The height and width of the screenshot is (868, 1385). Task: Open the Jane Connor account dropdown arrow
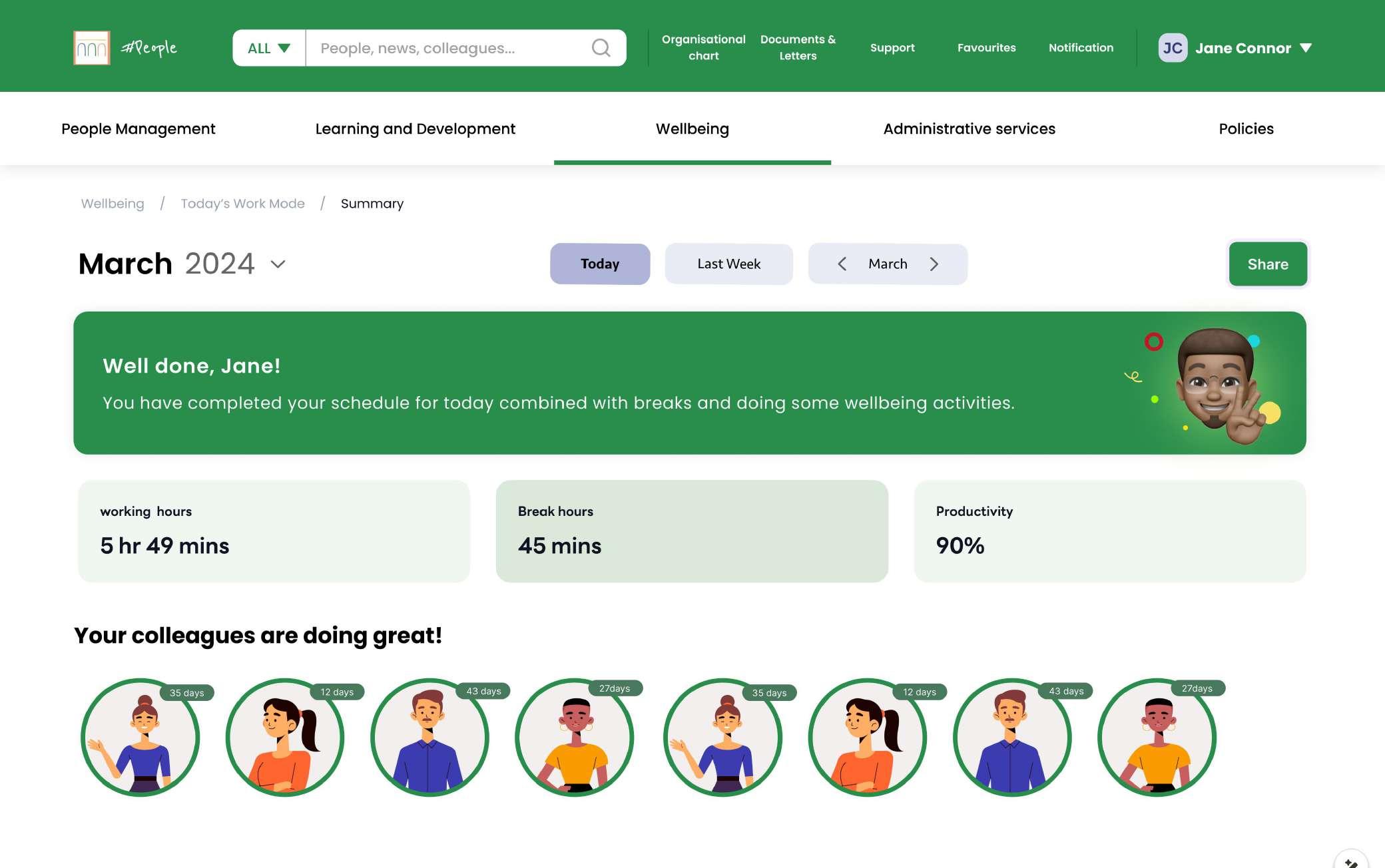(1306, 48)
